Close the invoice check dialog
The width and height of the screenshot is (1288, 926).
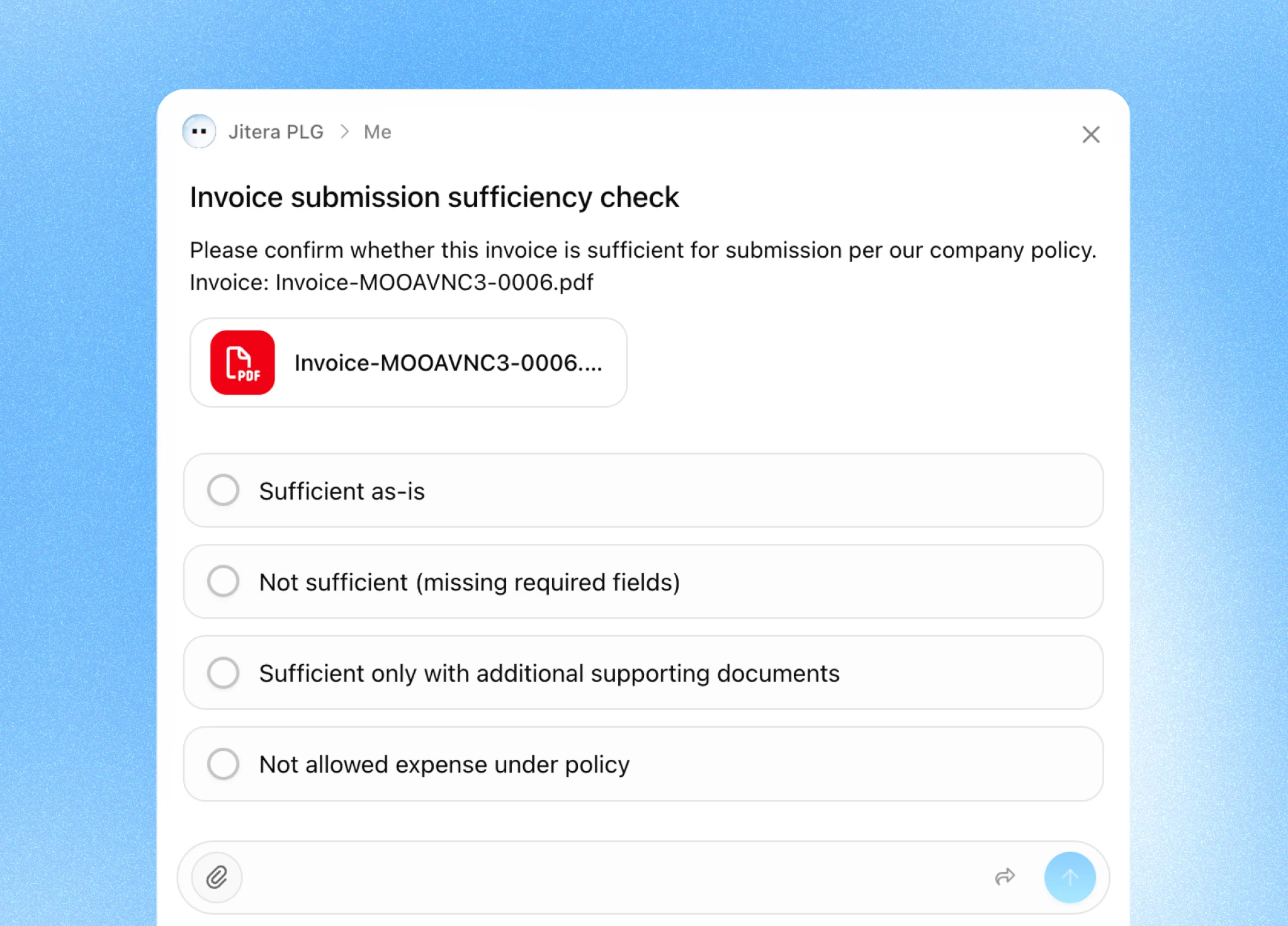point(1090,134)
